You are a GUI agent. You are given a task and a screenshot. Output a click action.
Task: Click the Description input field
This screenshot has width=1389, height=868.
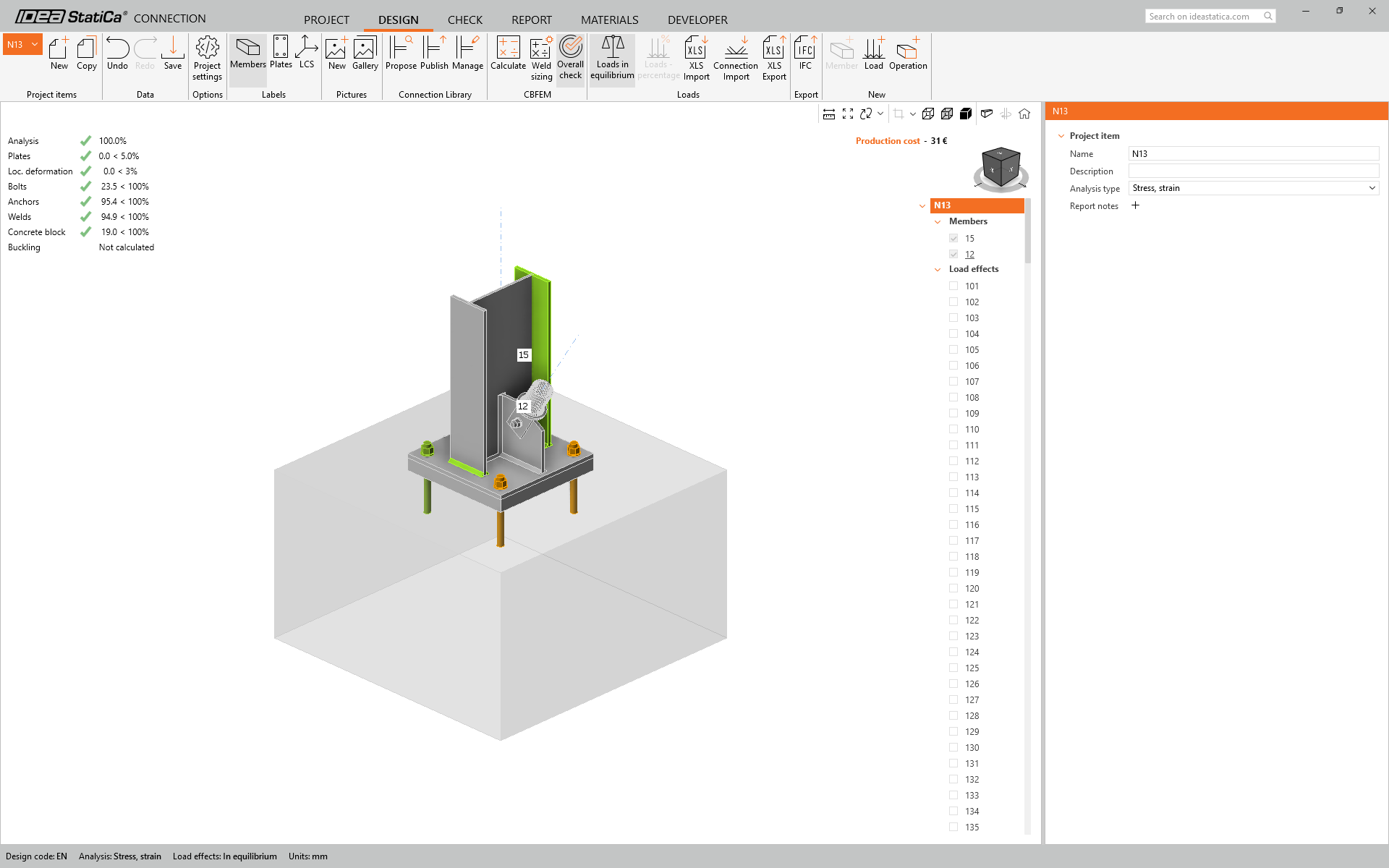coord(1253,171)
